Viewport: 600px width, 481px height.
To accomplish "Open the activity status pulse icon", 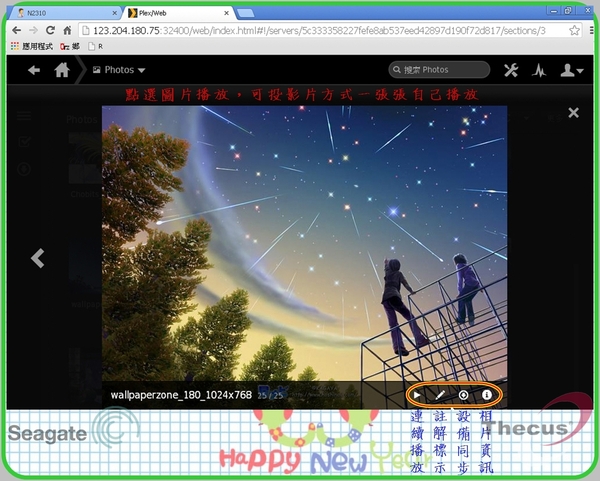I will pyautogui.click(x=539, y=70).
